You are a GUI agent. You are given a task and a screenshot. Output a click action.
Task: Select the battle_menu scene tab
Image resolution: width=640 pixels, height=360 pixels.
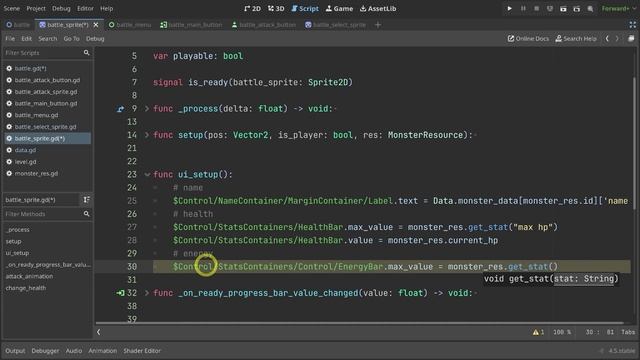130,25
